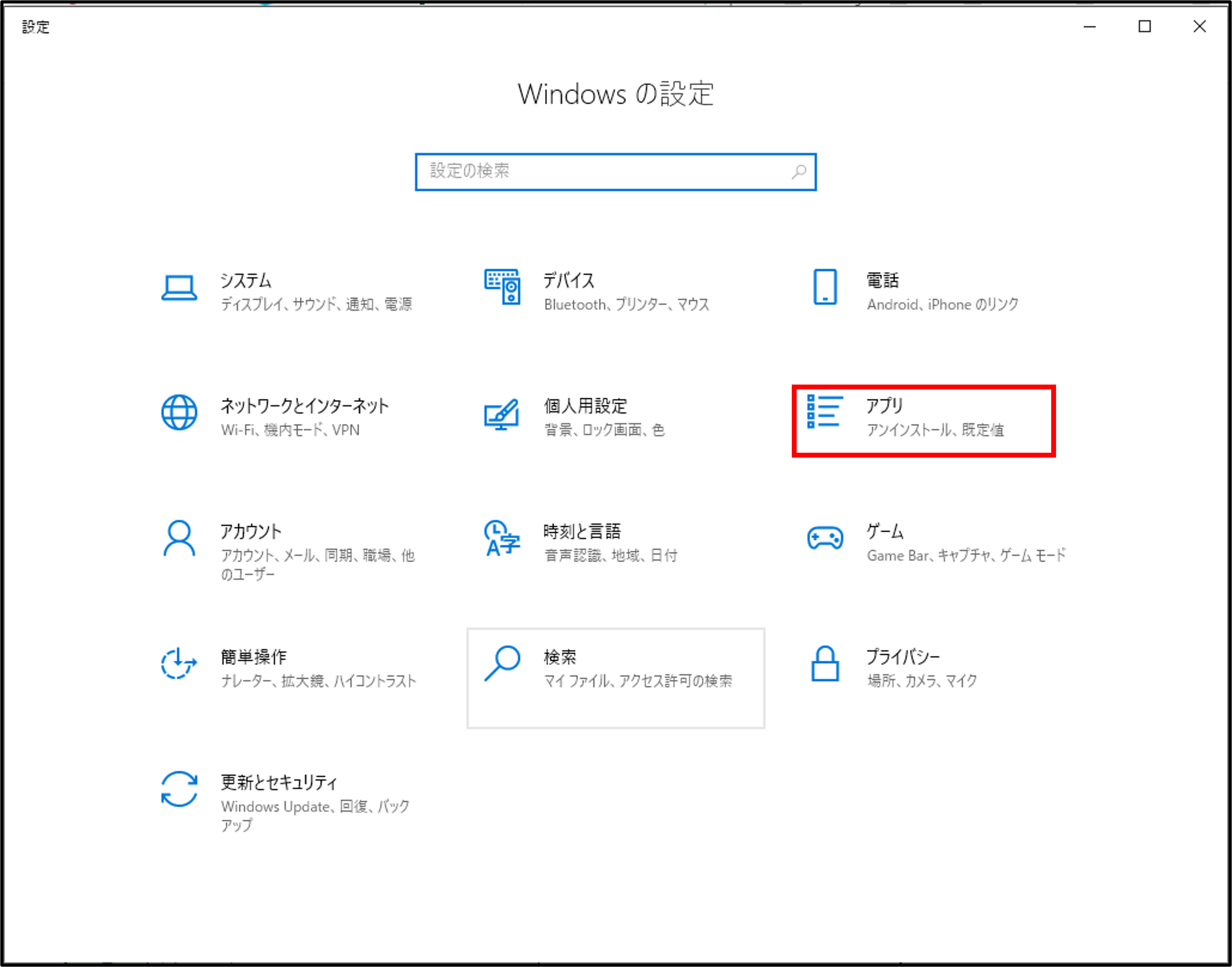
Task: Click the Accounts person icon
Action: [x=179, y=538]
